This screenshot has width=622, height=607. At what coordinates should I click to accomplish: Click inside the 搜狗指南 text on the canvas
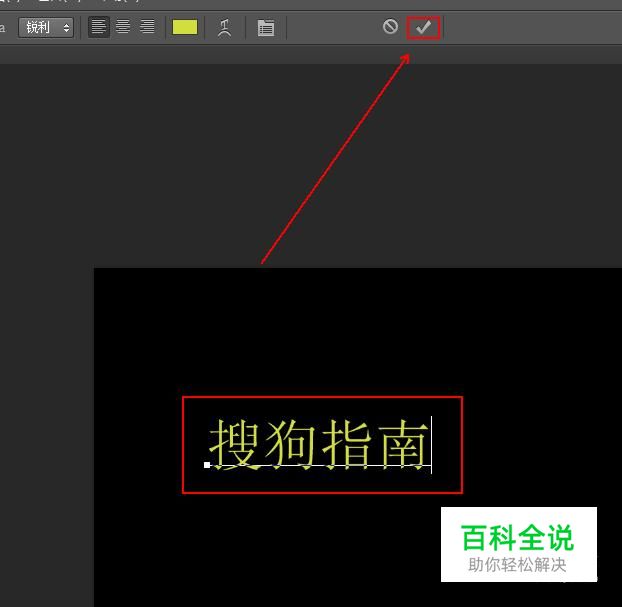click(319, 444)
